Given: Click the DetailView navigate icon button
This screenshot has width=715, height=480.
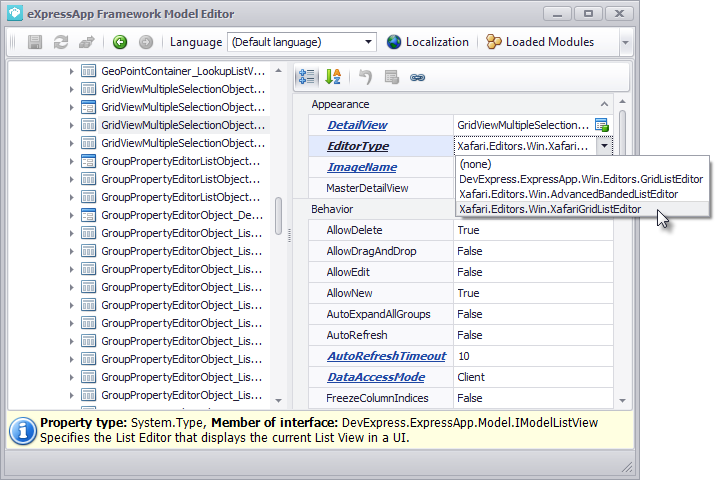Looking at the screenshot, I should click(x=602, y=125).
